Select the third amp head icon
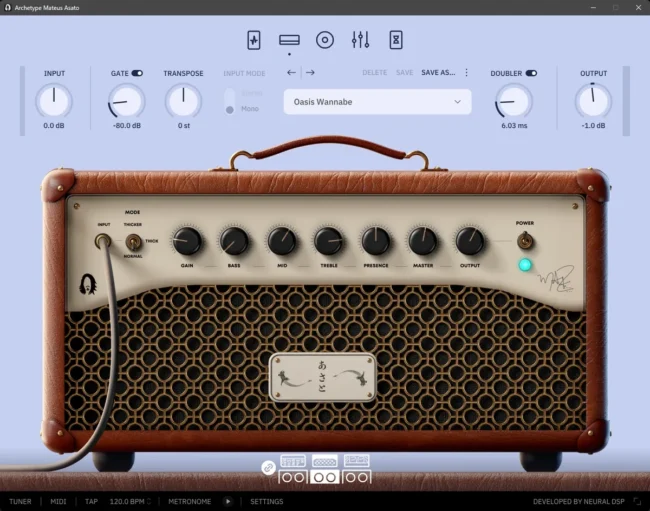650x511 pixels. (x=357, y=460)
